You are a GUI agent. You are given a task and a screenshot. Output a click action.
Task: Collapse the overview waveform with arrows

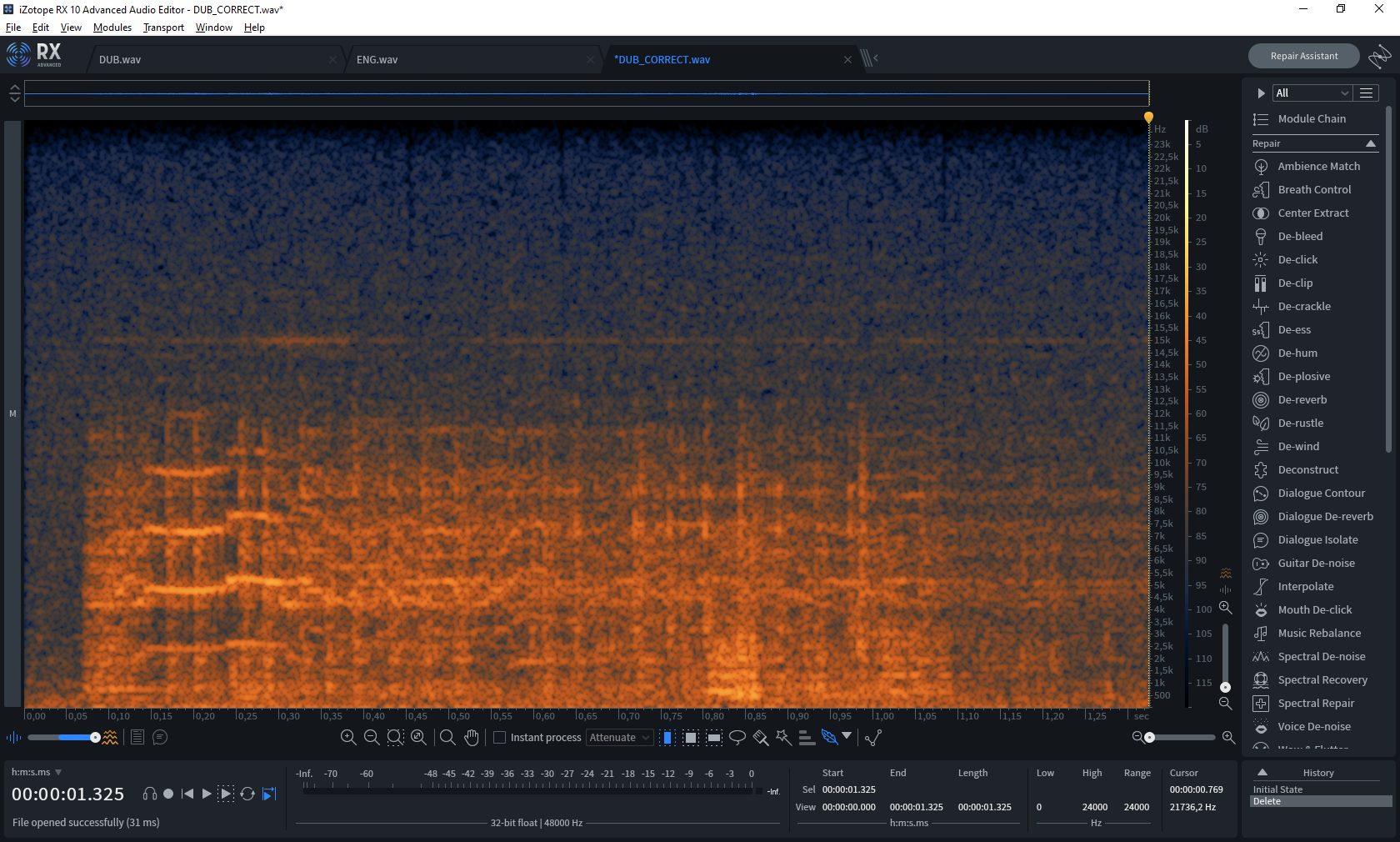(14, 93)
